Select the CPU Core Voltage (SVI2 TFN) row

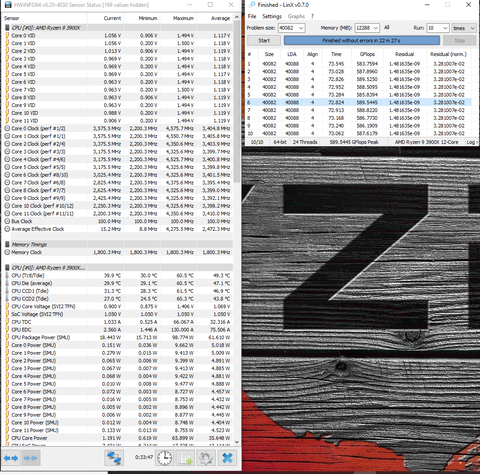click(118, 306)
